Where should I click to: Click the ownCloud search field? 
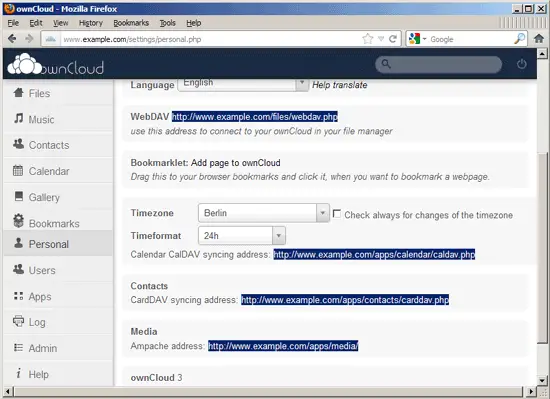click(x=438, y=64)
